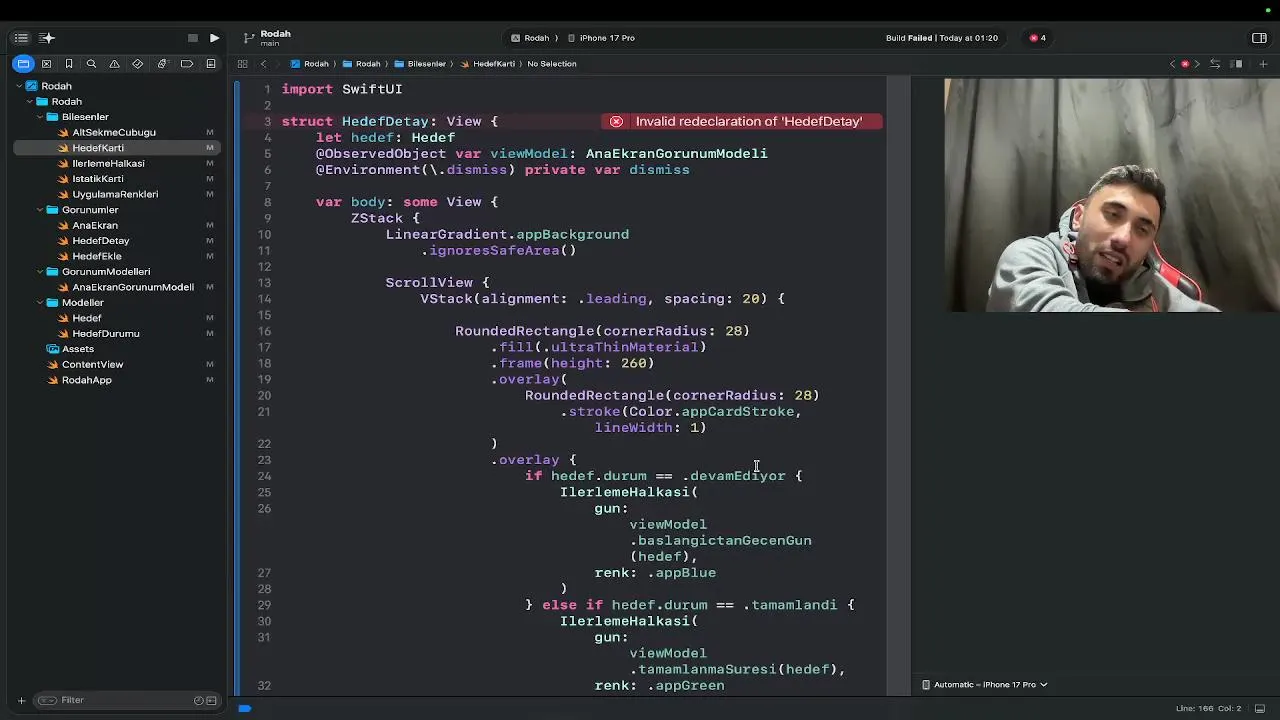This screenshot has height=720, width=1280.
Task: Open HedefDetay file
Action: coord(100,241)
